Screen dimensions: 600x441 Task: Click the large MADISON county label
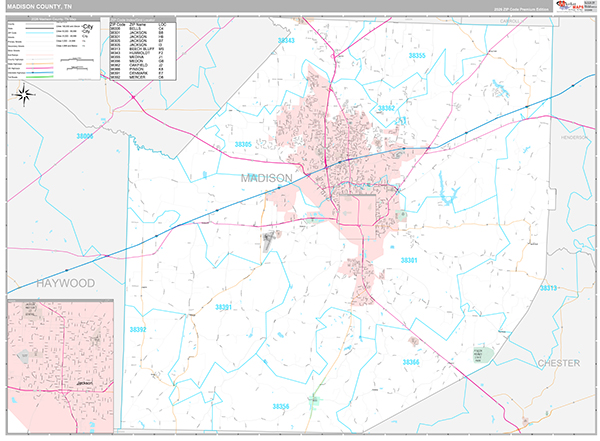[267, 178]
